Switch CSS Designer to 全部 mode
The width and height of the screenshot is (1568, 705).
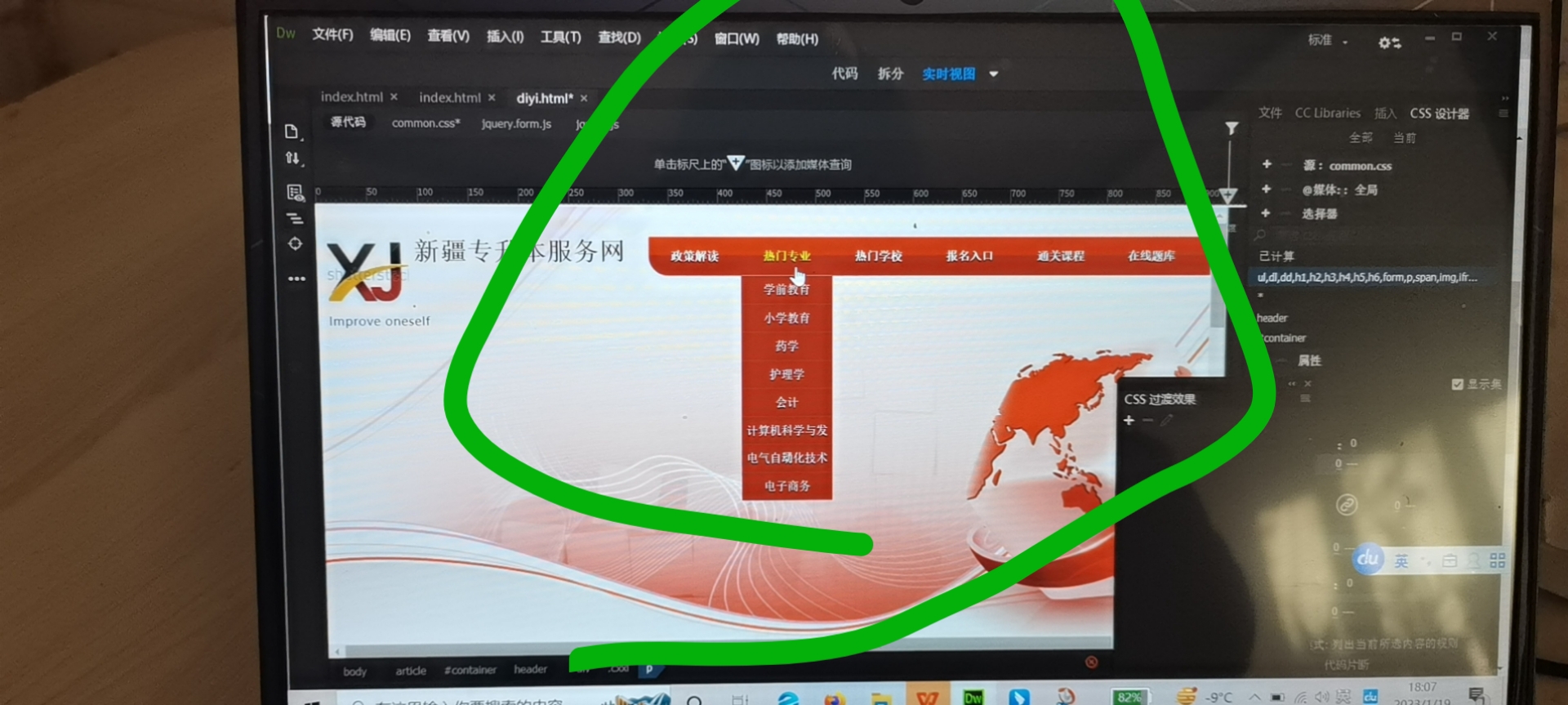pyautogui.click(x=1361, y=137)
